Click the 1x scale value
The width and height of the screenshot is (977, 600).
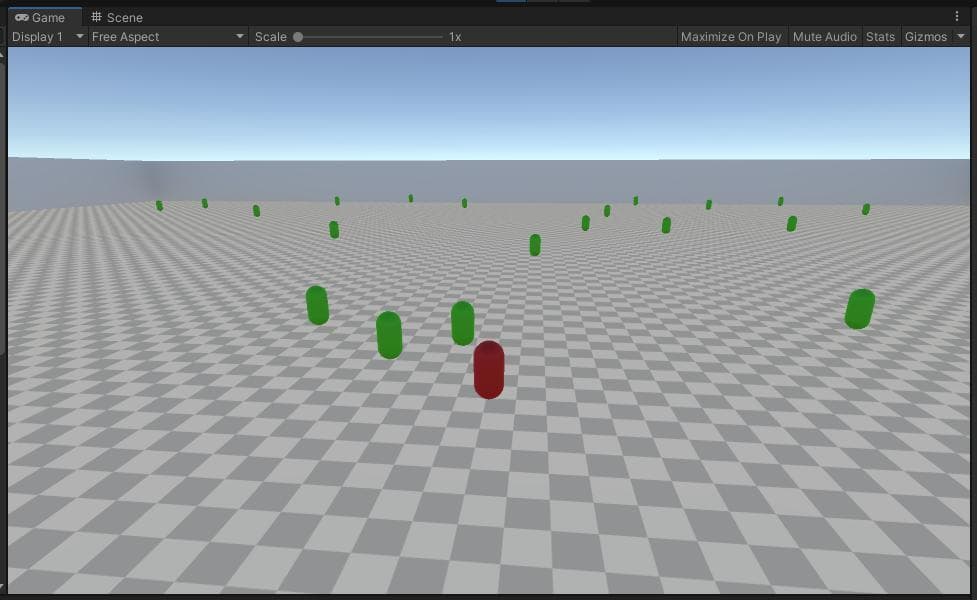(455, 37)
